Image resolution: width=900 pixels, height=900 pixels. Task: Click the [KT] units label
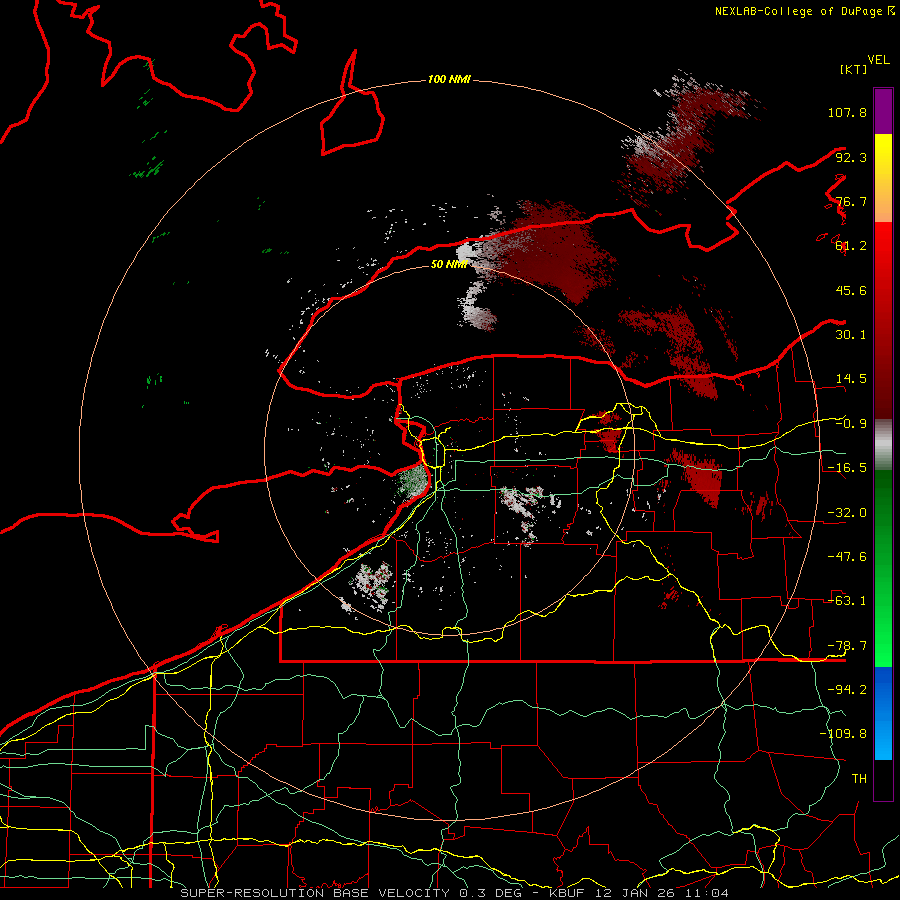click(854, 69)
